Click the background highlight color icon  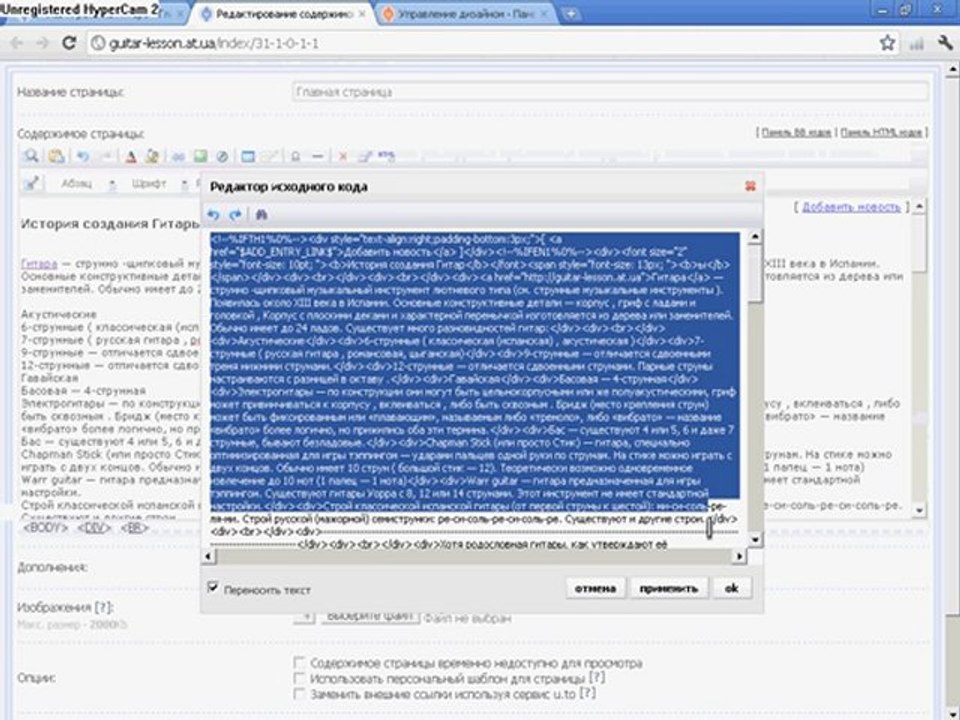point(152,157)
